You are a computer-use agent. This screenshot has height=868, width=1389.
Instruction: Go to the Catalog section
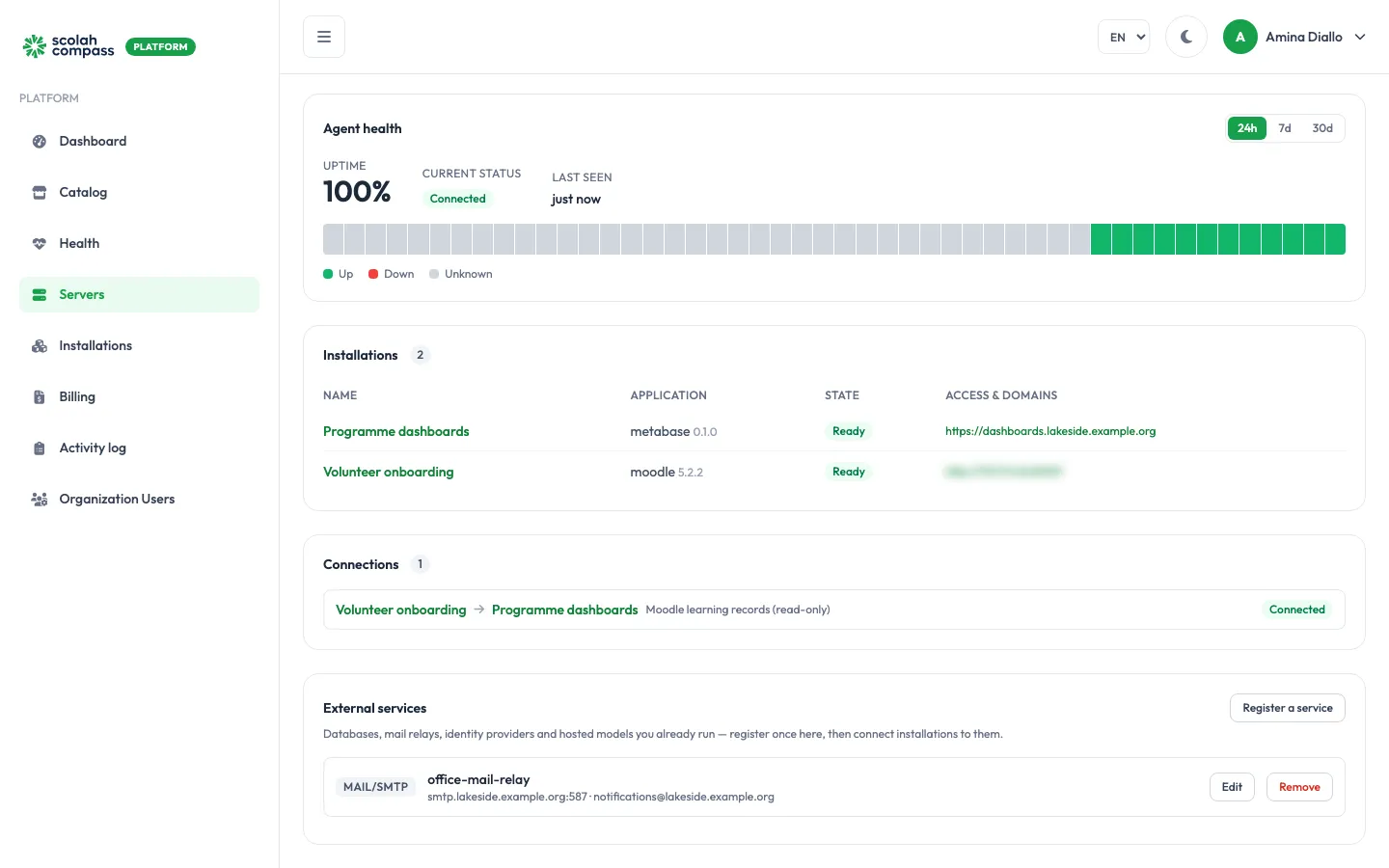point(139,192)
